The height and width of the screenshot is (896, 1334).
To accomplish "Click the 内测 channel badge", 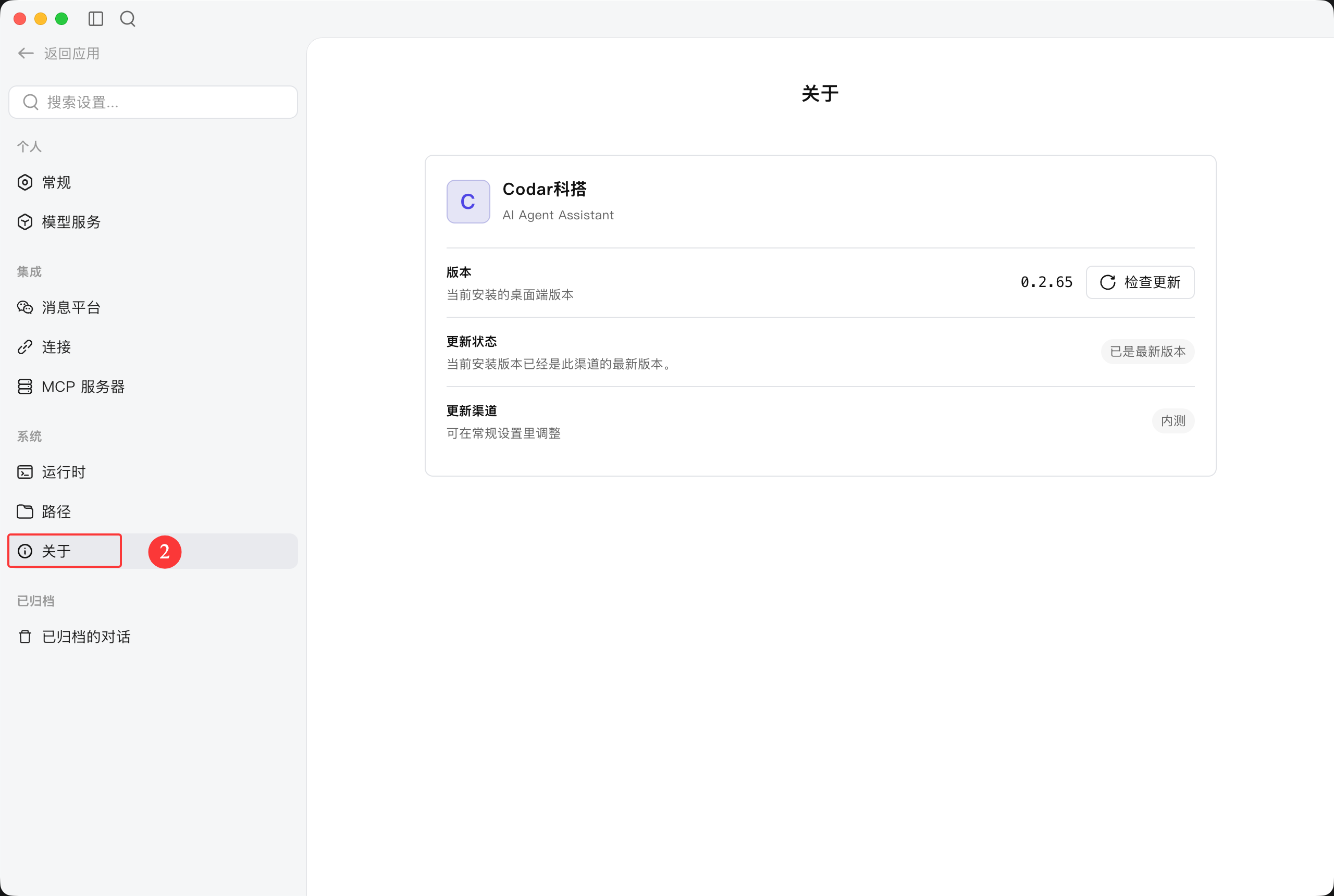I will click(1173, 420).
